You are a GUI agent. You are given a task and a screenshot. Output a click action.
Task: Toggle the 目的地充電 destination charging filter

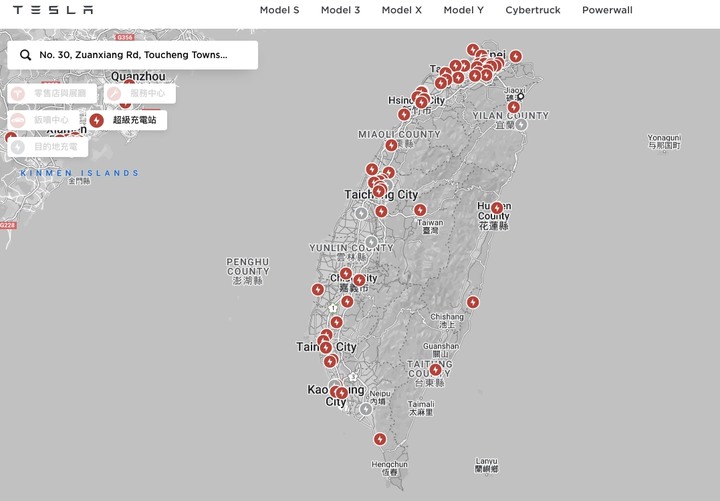point(47,147)
